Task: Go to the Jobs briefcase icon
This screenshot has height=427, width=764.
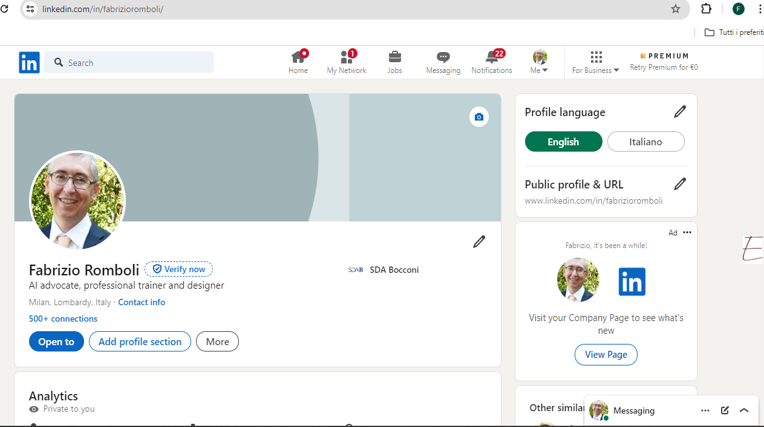Action: tap(395, 57)
